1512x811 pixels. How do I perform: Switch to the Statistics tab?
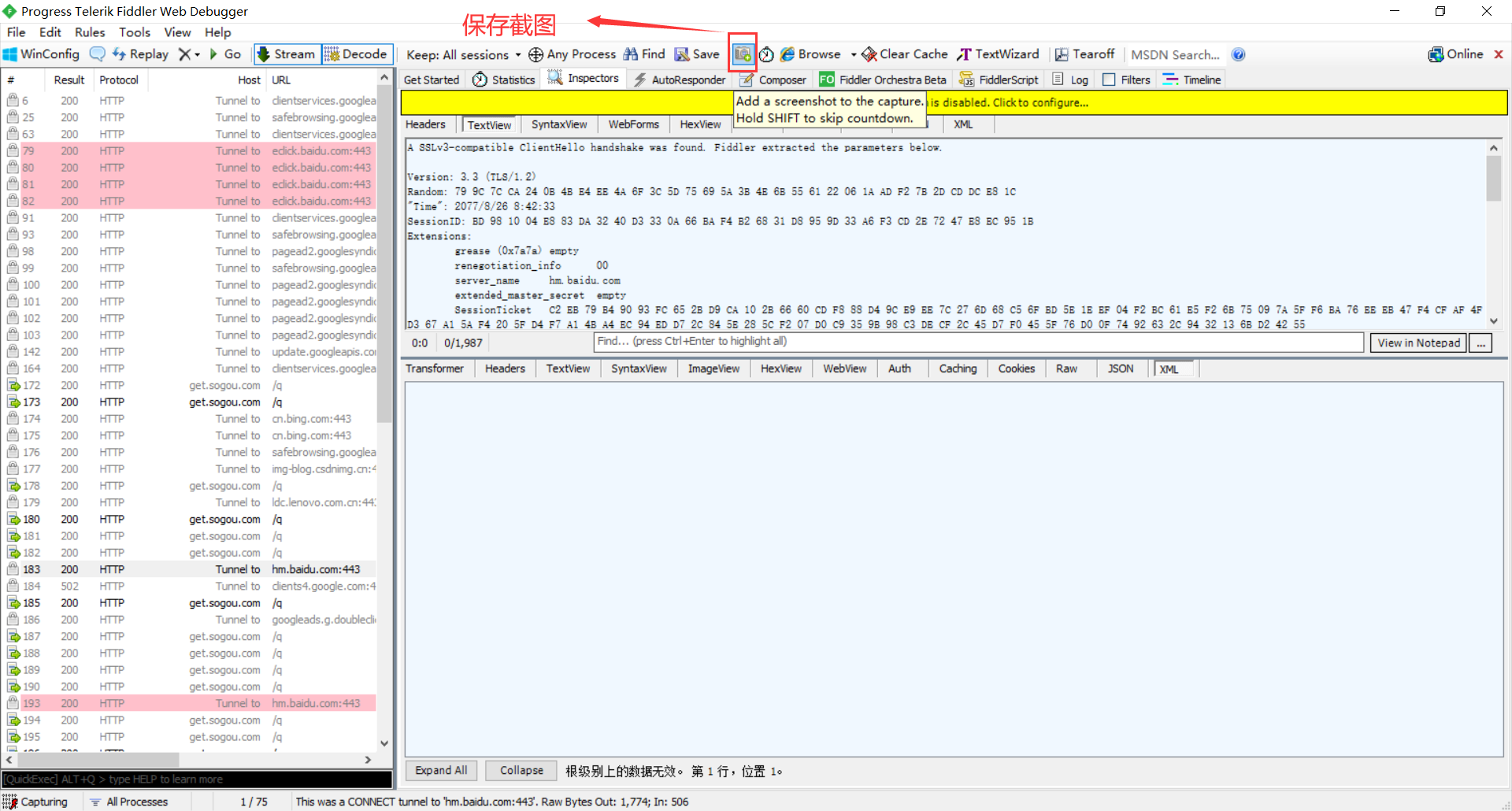click(x=505, y=80)
